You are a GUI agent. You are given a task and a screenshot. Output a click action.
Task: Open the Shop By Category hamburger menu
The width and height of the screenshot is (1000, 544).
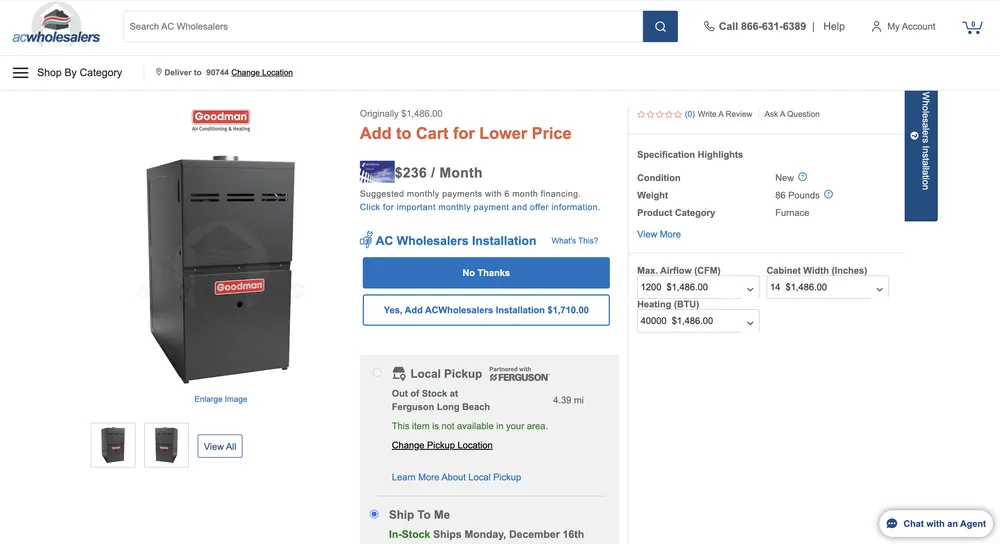[20, 73]
